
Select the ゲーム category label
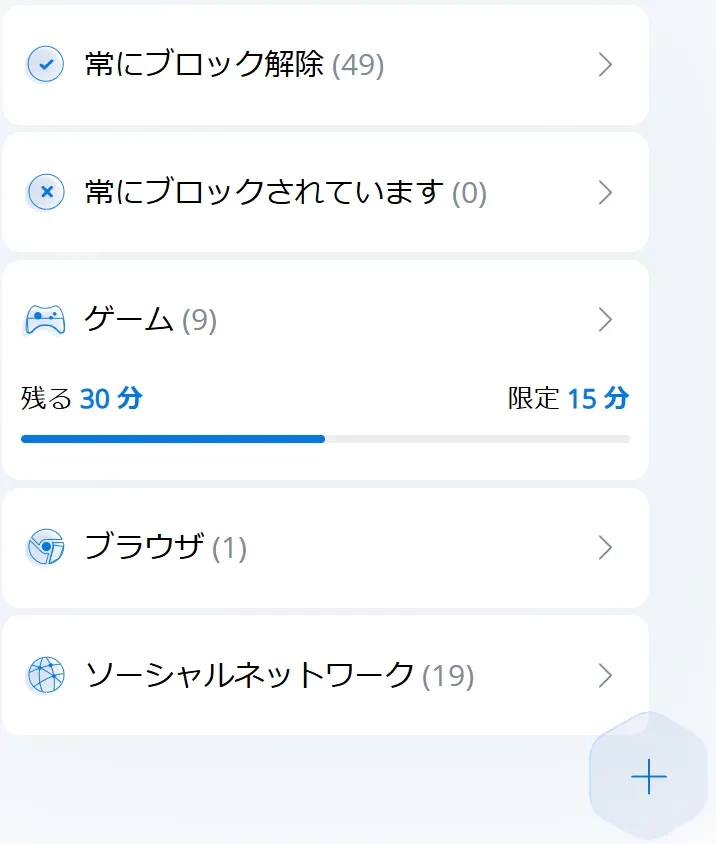(x=129, y=320)
